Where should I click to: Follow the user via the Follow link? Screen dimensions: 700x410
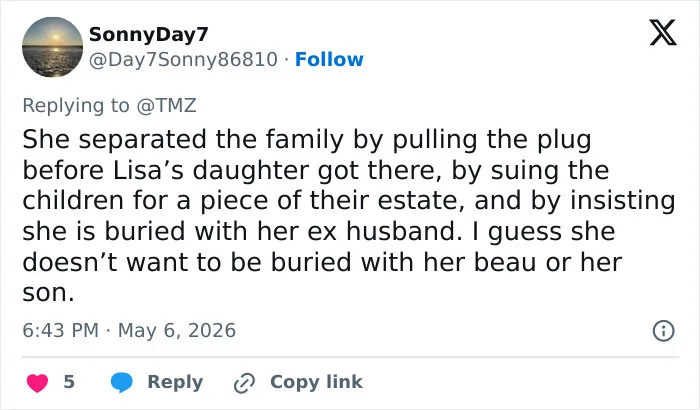329,59
